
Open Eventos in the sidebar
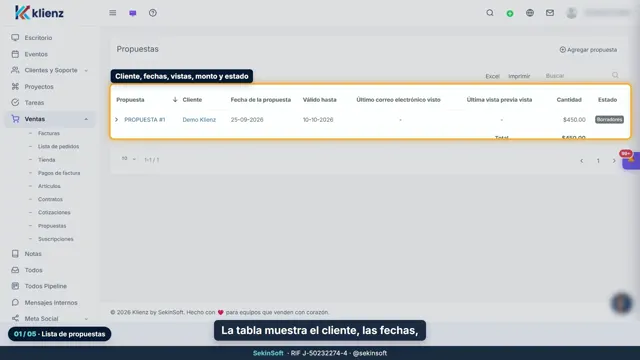click(36, 54)
